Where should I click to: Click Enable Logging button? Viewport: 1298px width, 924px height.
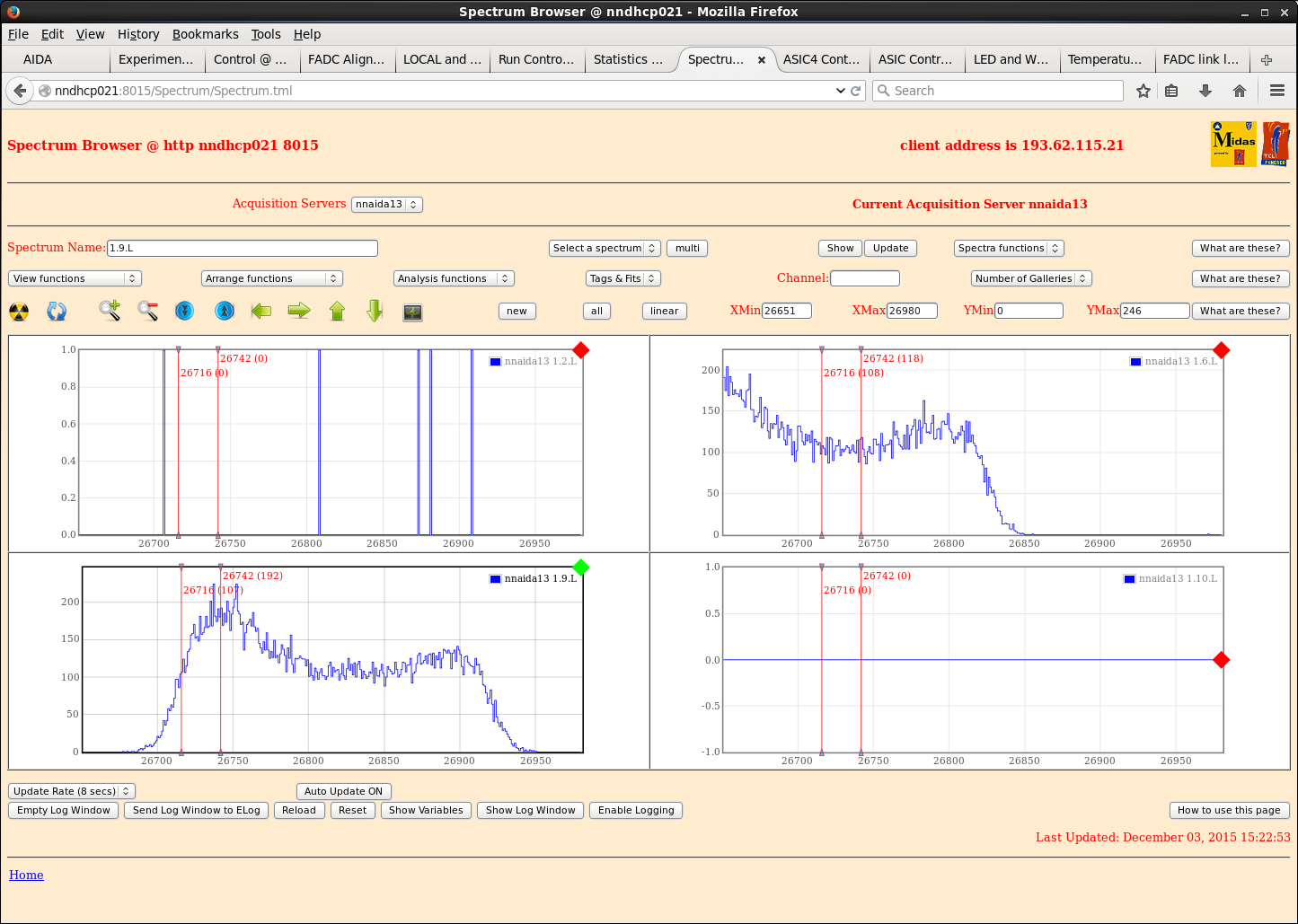[636, 810]
